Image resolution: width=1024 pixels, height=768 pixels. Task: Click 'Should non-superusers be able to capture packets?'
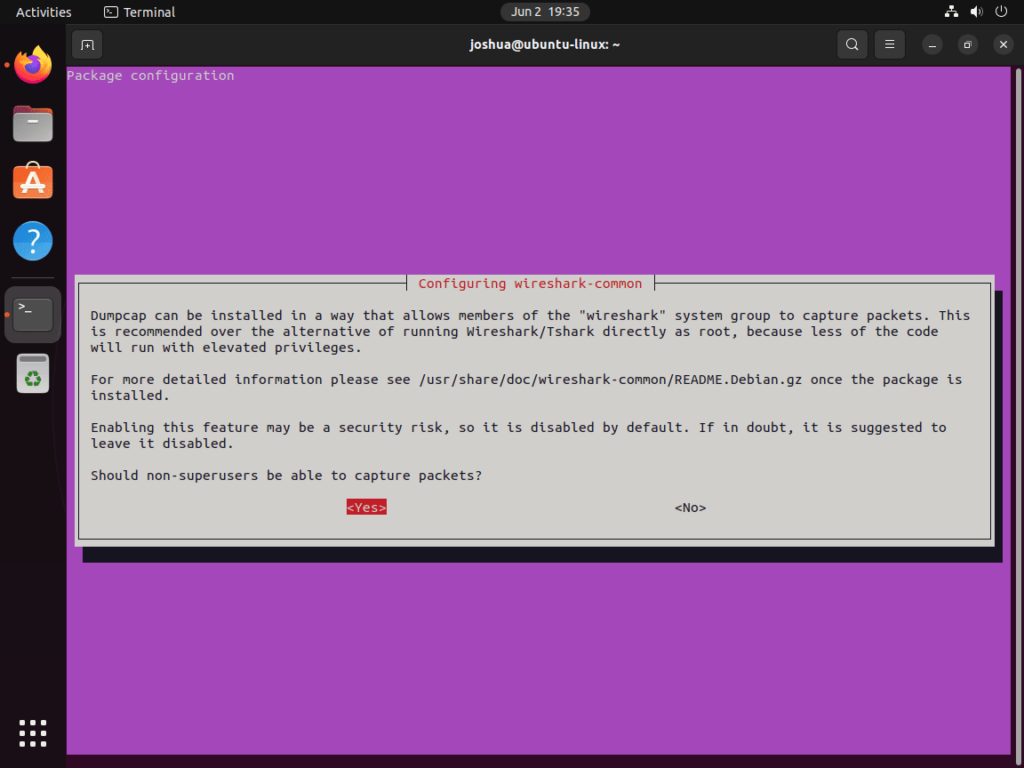coord(286,475)
